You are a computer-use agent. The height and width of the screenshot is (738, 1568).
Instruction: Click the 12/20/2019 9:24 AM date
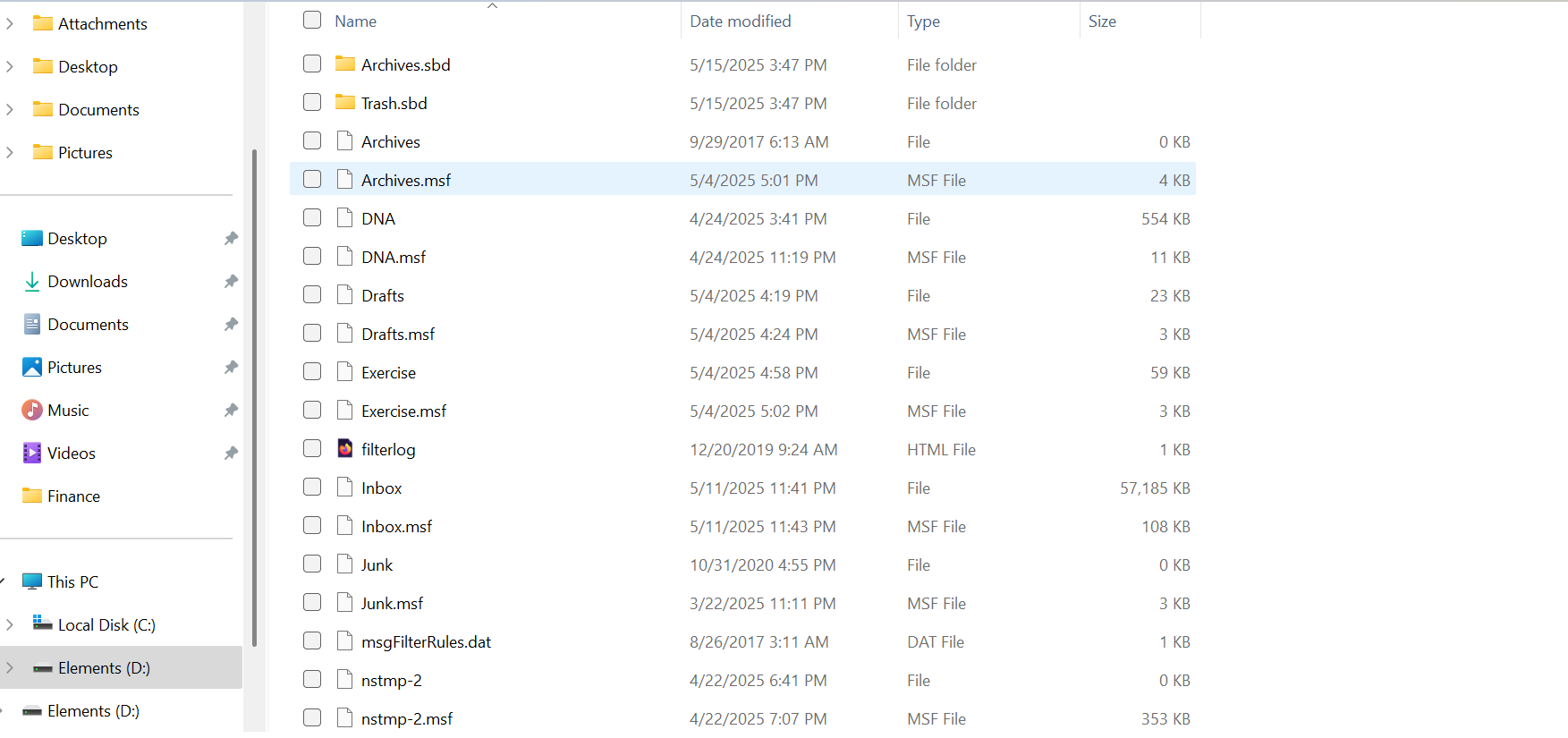[x=763, y=449]
